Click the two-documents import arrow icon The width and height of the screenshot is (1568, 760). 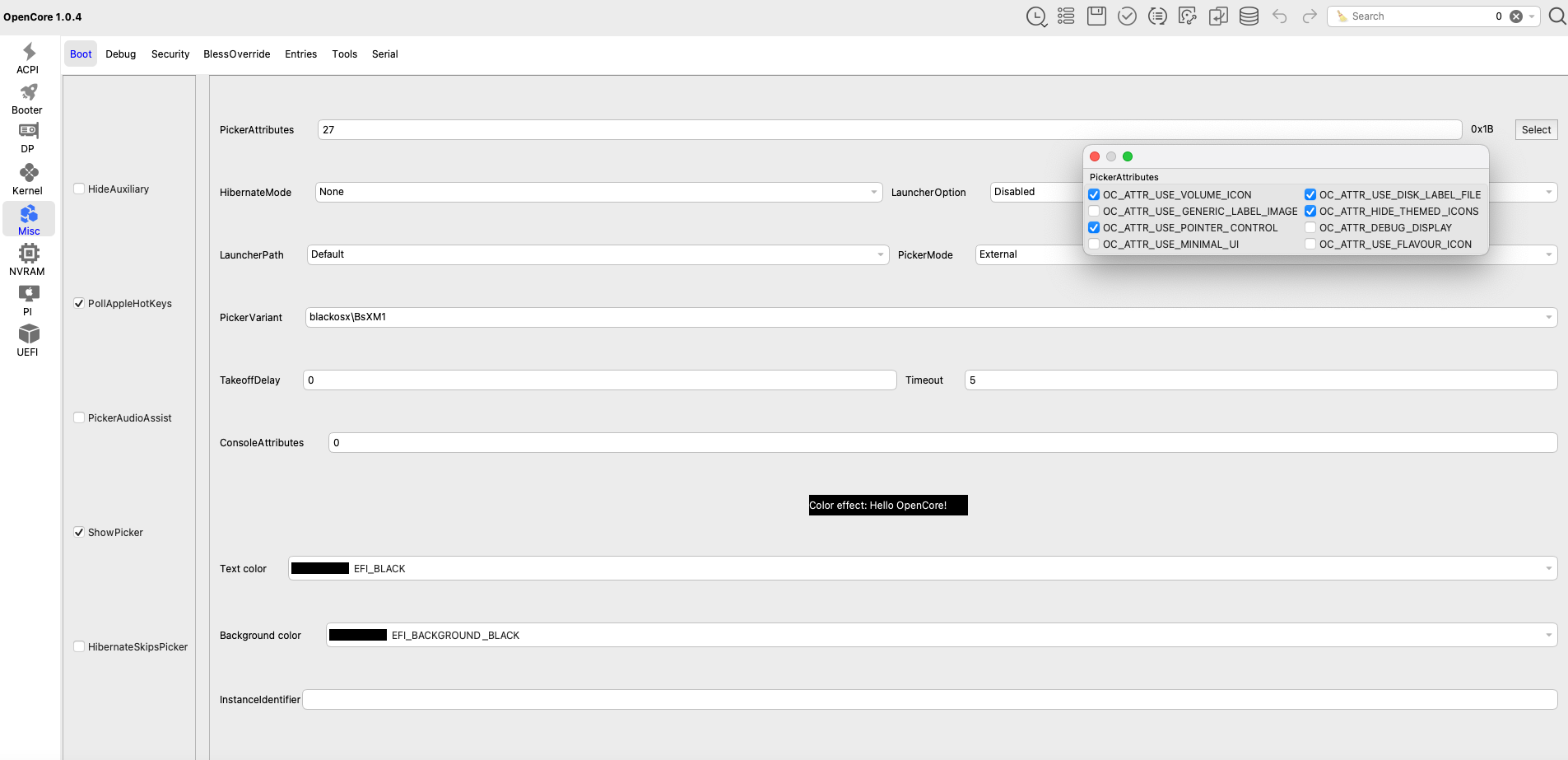pos(1218,16)
